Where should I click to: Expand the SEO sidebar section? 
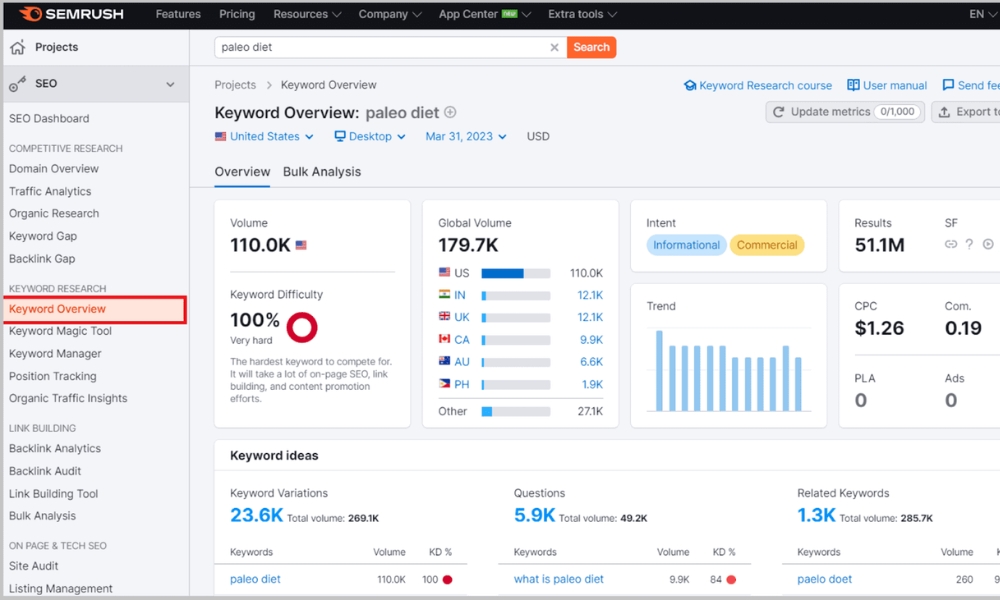coord(170,84)
